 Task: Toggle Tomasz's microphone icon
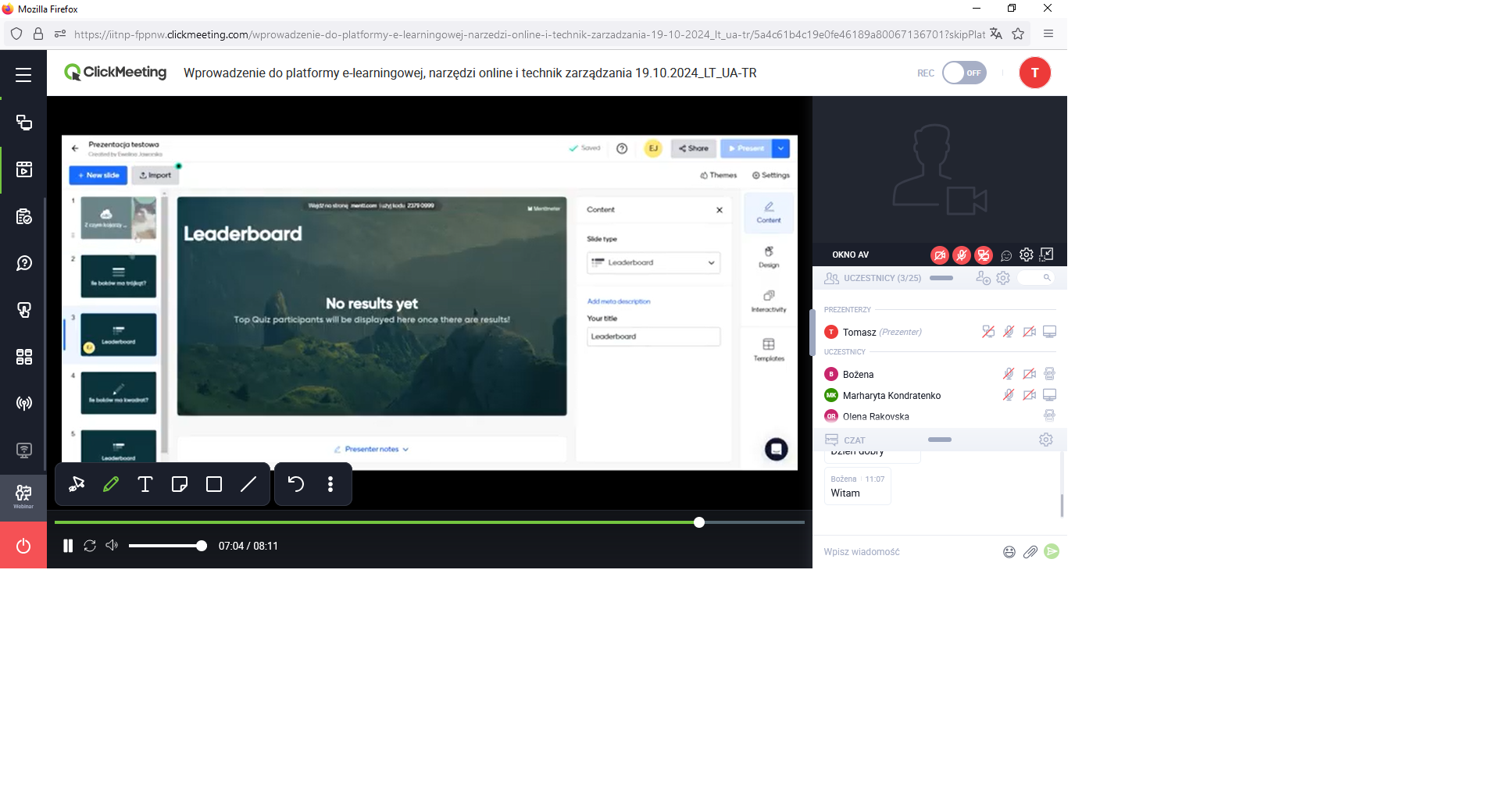pos(1009,332)
